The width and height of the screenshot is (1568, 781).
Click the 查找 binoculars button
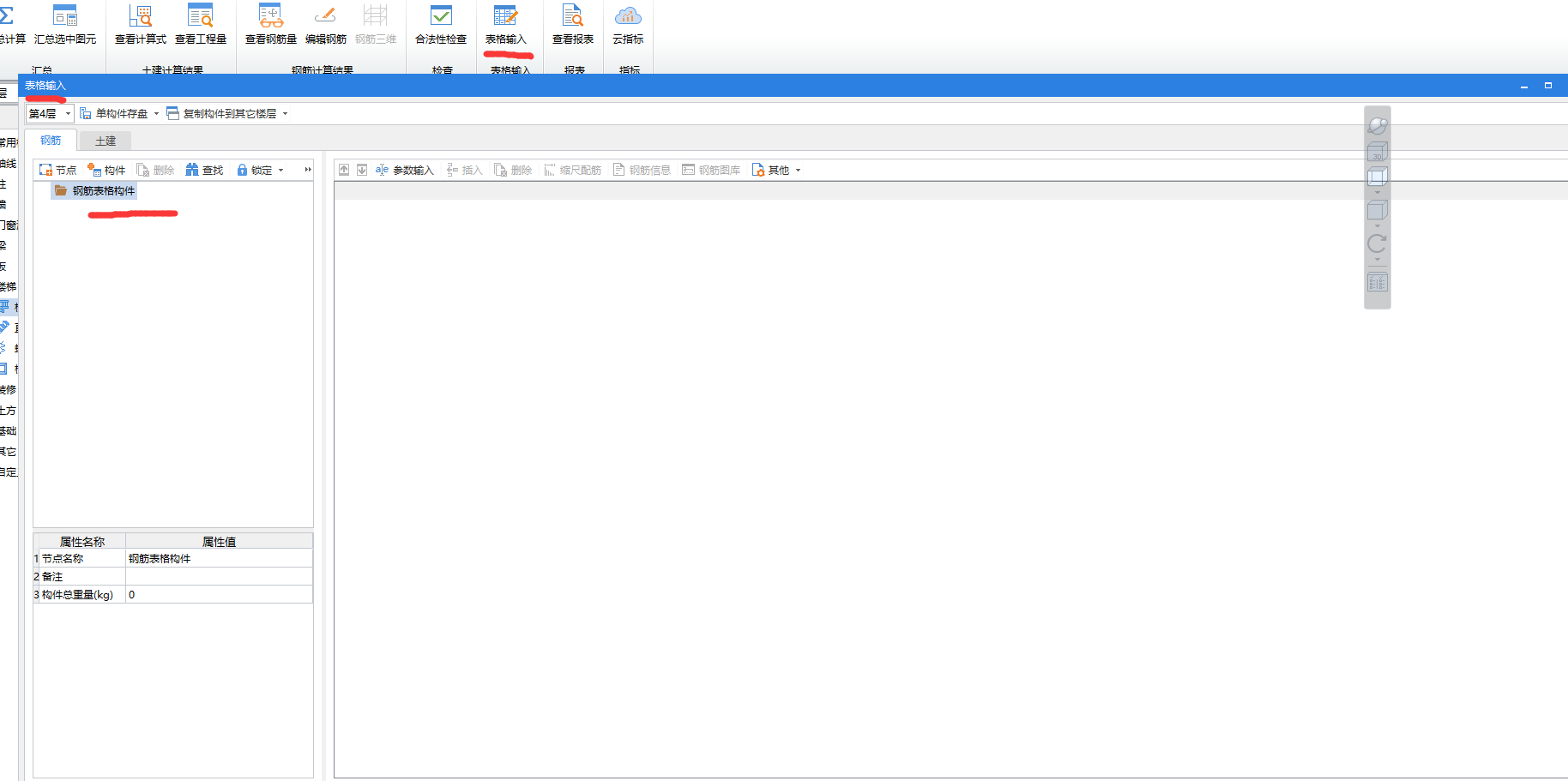(205, 170)
